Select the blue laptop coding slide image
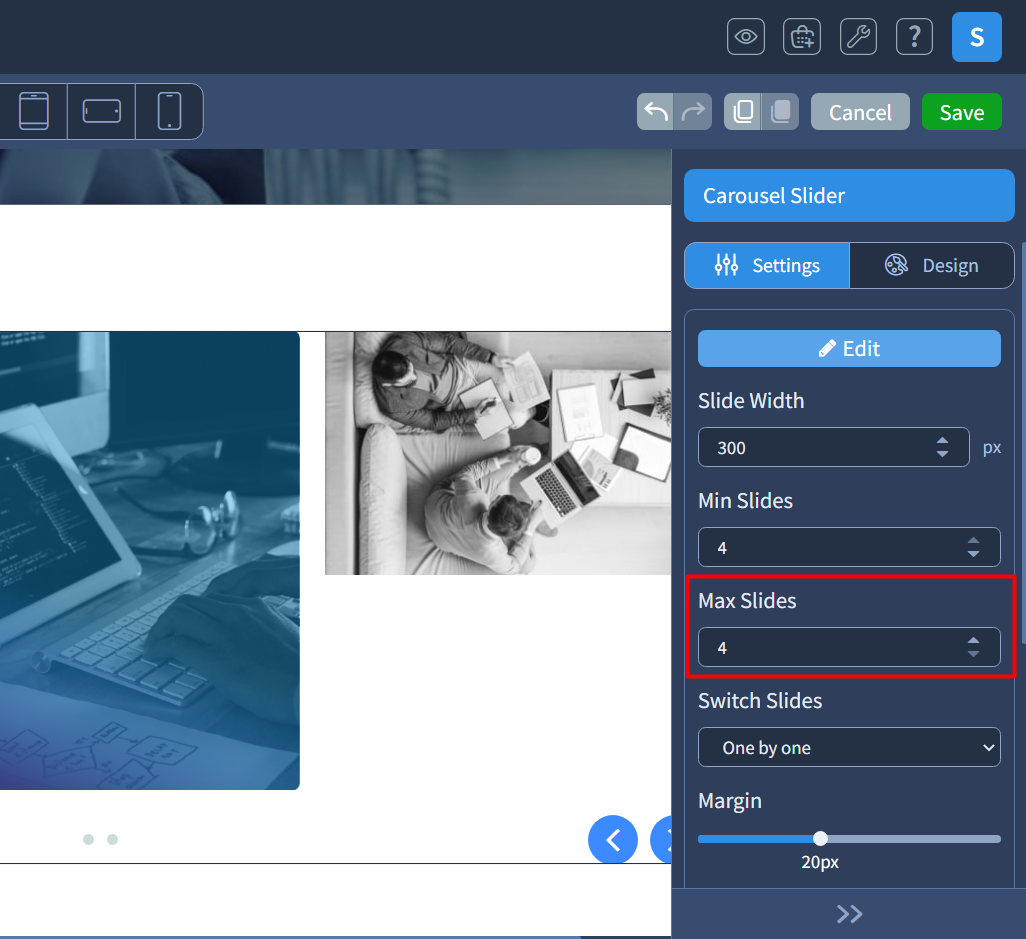 click(150, 561)
